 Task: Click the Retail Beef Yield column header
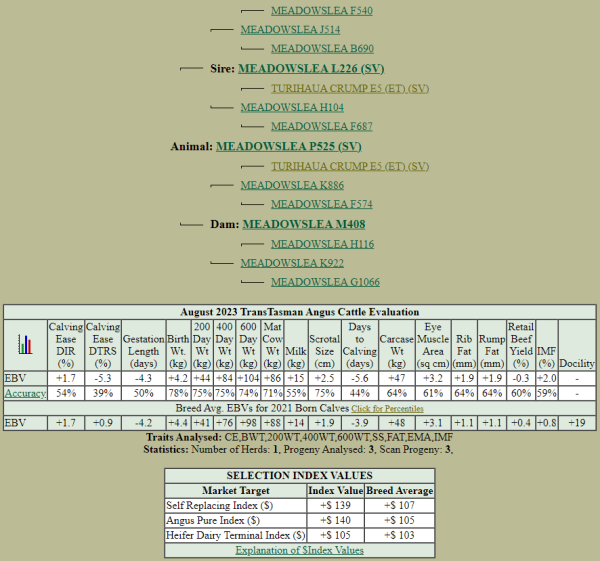pyautogui.click(x=521, y=345)
